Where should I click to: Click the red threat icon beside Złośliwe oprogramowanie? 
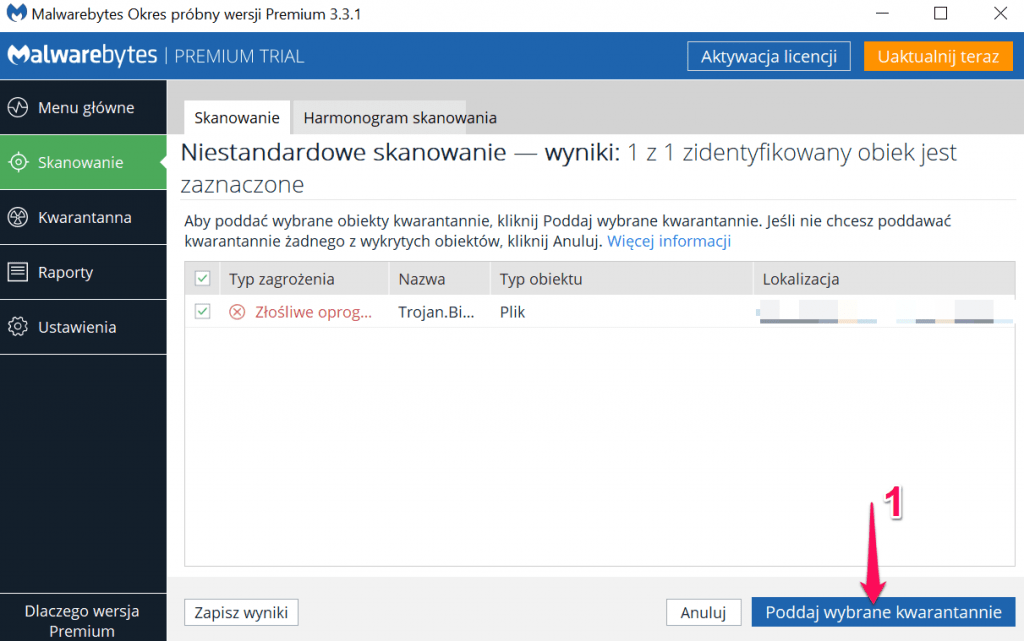tap(237, 312)
